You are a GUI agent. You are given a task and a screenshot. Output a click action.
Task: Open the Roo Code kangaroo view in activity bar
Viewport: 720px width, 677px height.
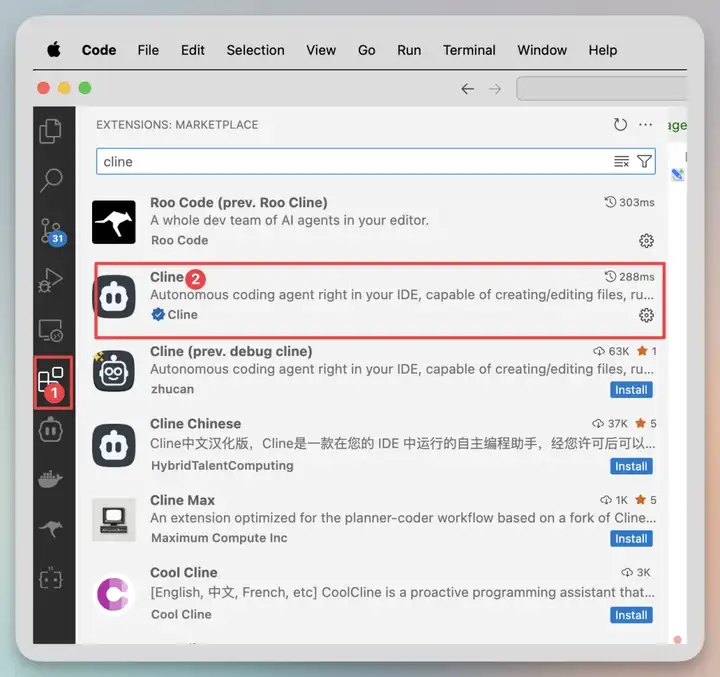51,529
